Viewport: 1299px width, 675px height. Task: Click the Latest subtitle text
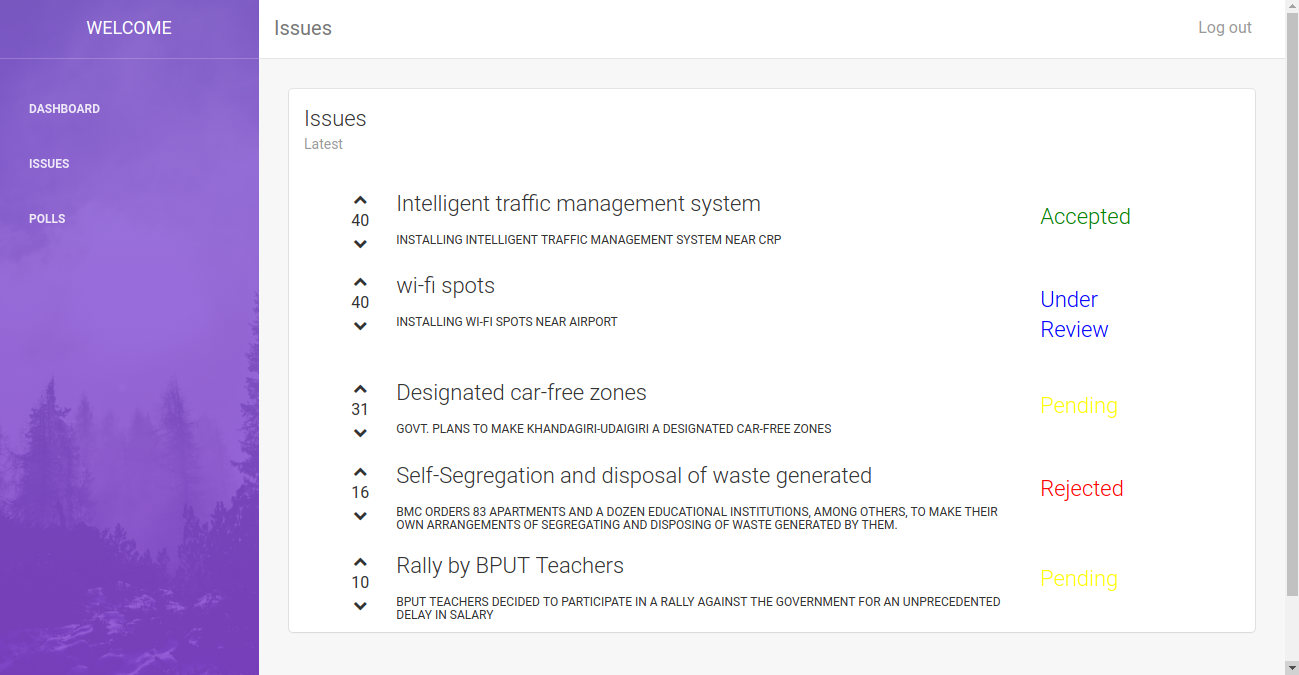[x=323, y=144]
